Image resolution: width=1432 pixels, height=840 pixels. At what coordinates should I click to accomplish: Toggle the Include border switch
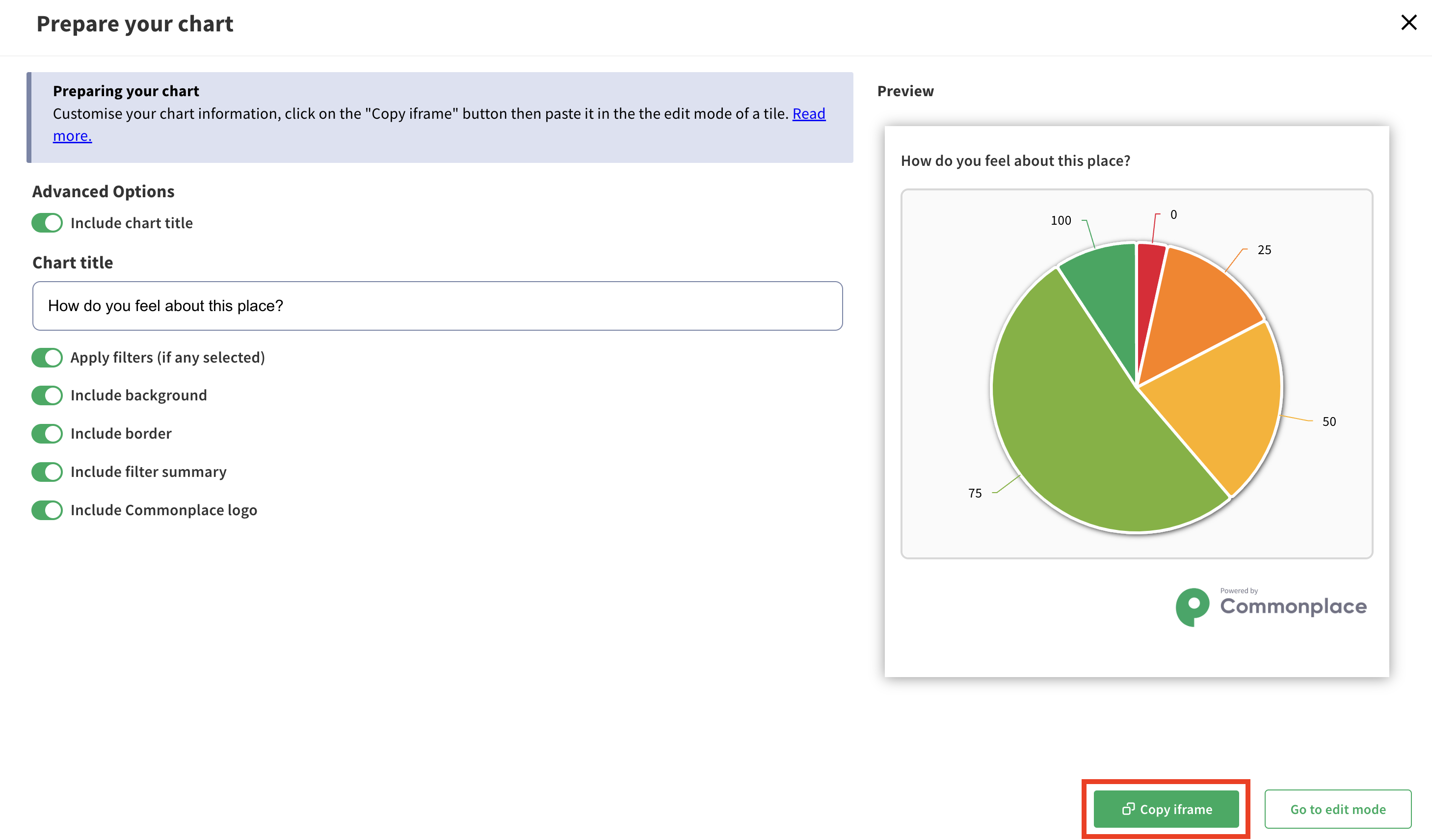[x=47, y=433]
